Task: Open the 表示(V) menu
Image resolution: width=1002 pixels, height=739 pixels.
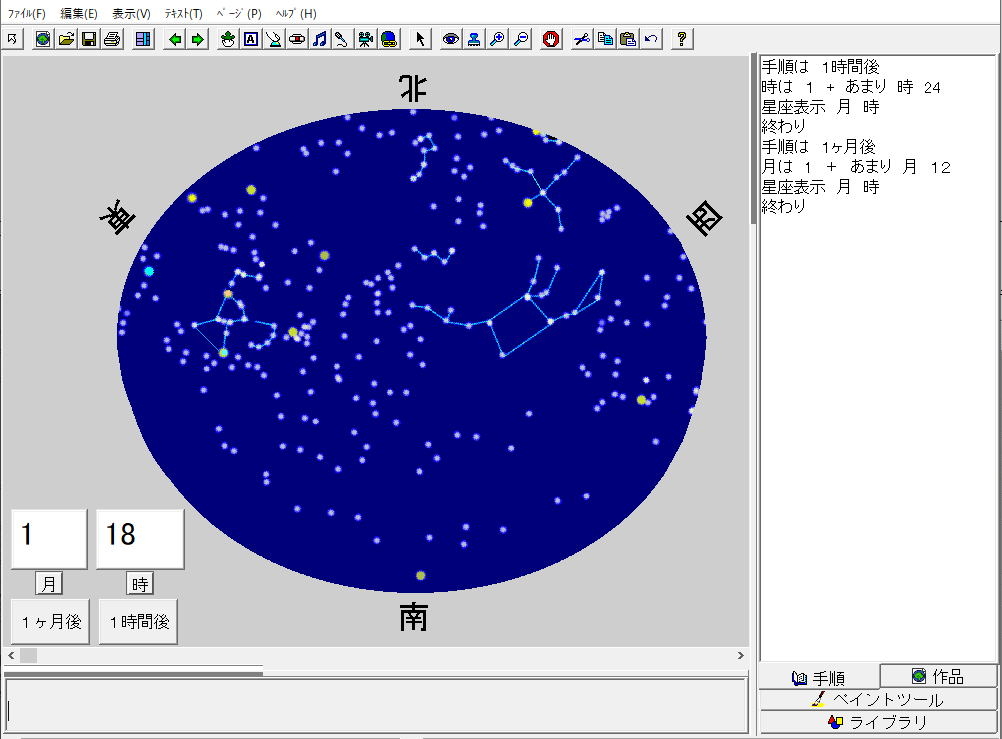Action: [x=131, y=14]
